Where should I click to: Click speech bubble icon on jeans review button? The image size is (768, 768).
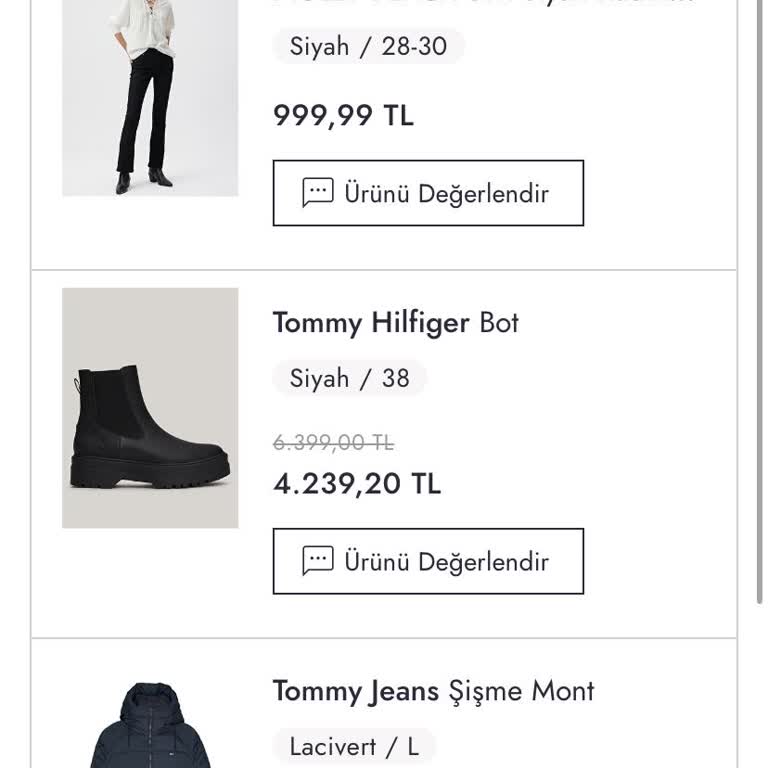318,193
